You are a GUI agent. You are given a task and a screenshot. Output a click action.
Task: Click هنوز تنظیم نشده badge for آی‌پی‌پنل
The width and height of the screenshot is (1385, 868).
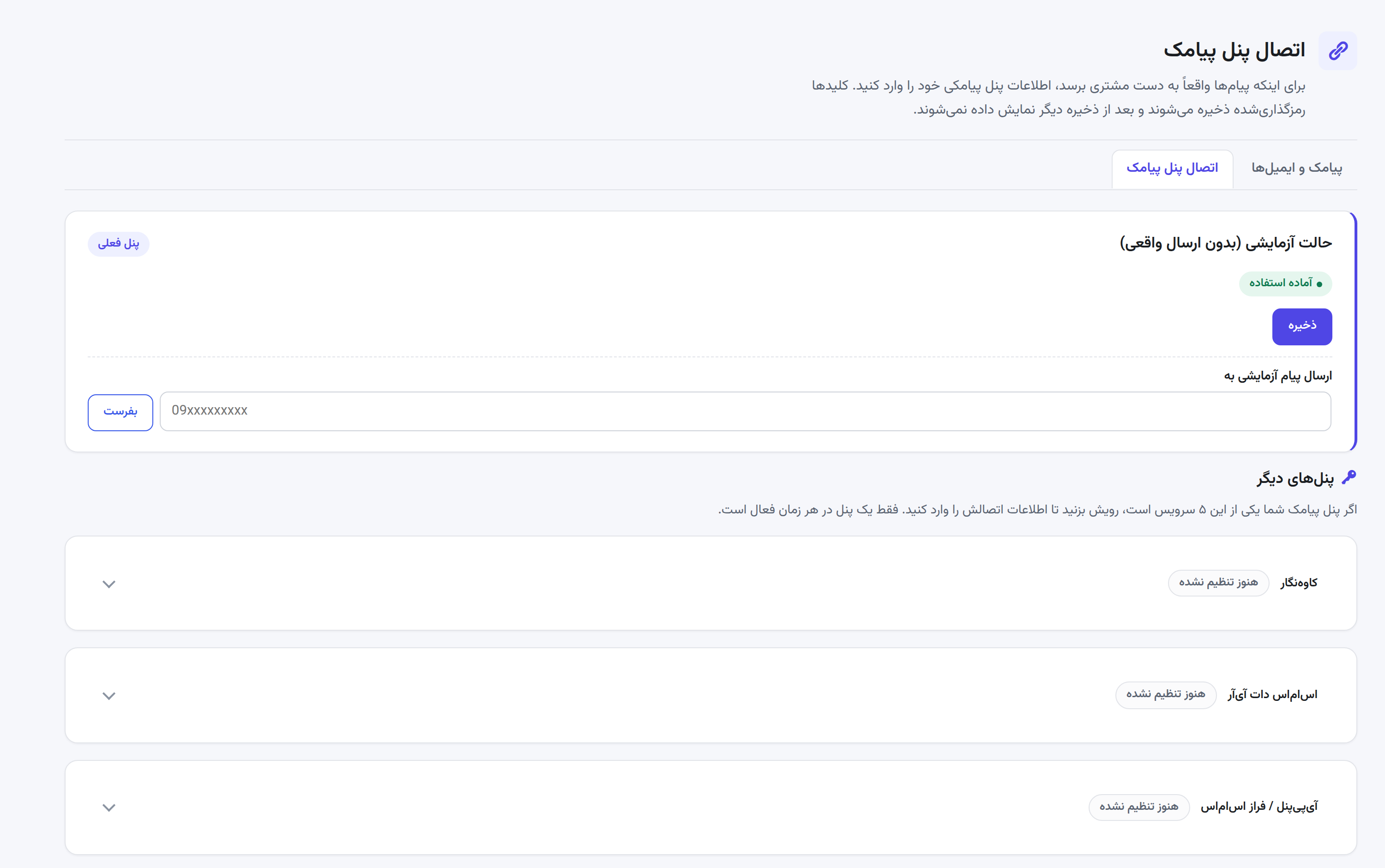tap(1139, 807)
